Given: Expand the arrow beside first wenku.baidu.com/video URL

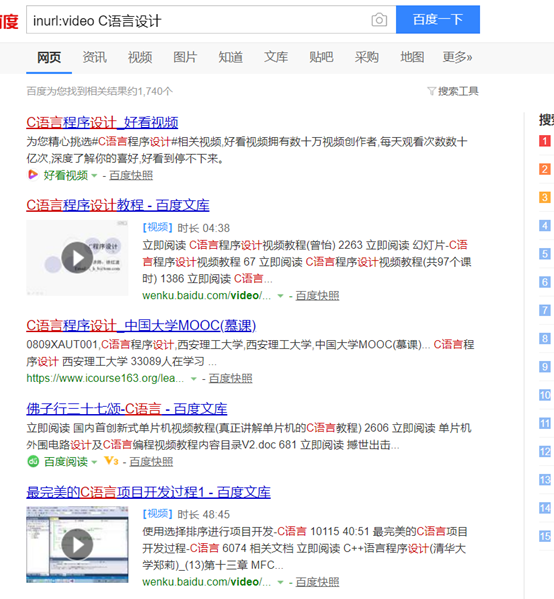Looking at the screenshot, I should tap(280, 296).
